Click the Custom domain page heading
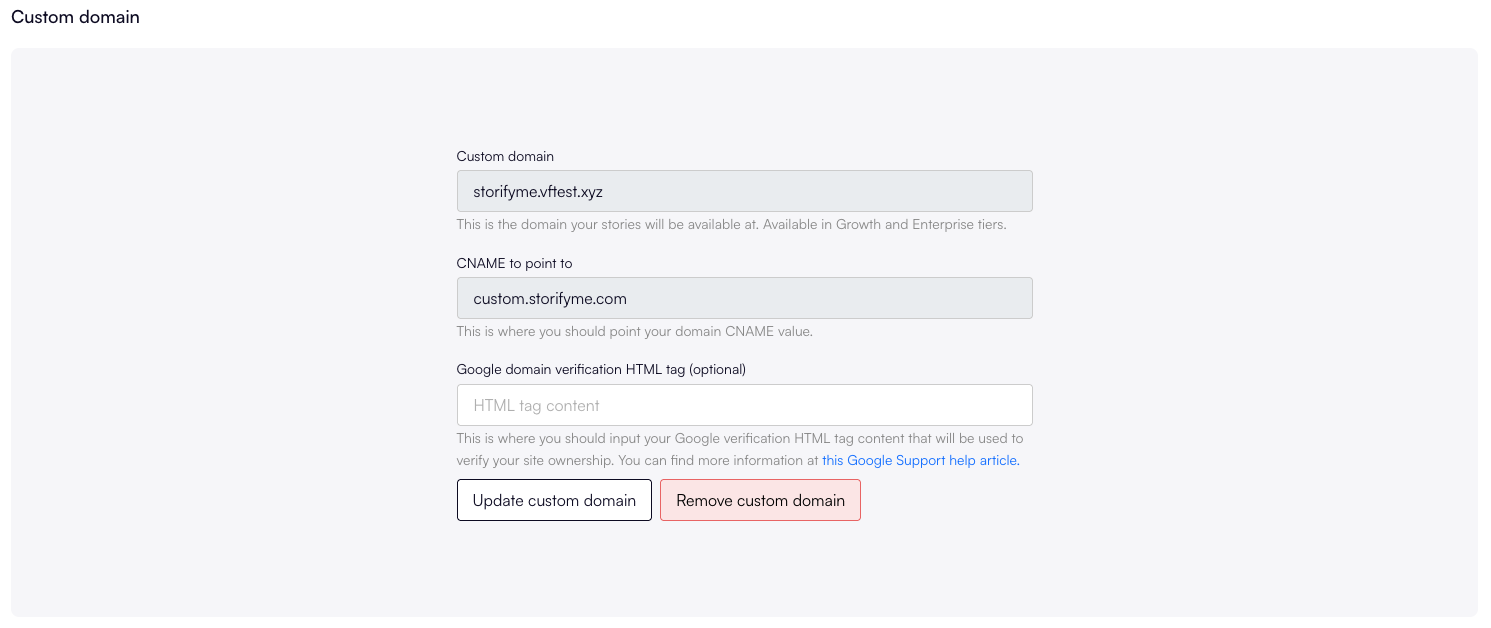 [75, 17]
